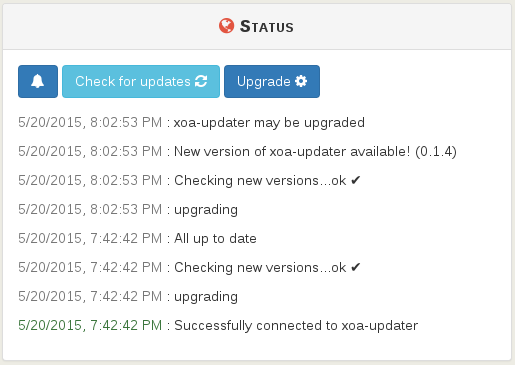
Task: Click the checkmark after 7:42:42 versions check
Action: tap(356, 267)
